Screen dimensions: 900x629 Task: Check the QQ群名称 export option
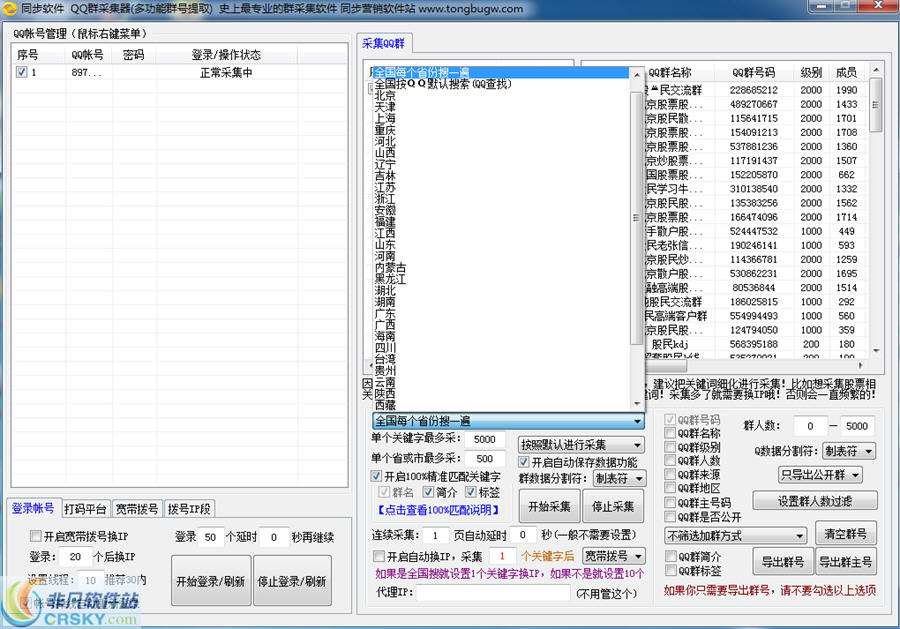pyautogui.click(x=668, y=433)
